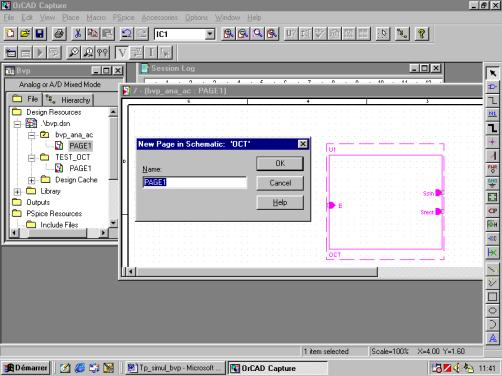Switch to the Hierarchy tab
502x376 pixels.
68,100
